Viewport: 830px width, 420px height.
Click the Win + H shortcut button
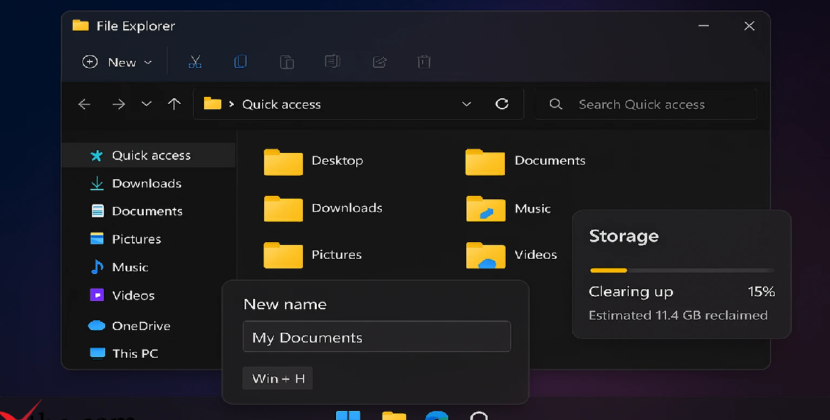click(x=278, y=378)
